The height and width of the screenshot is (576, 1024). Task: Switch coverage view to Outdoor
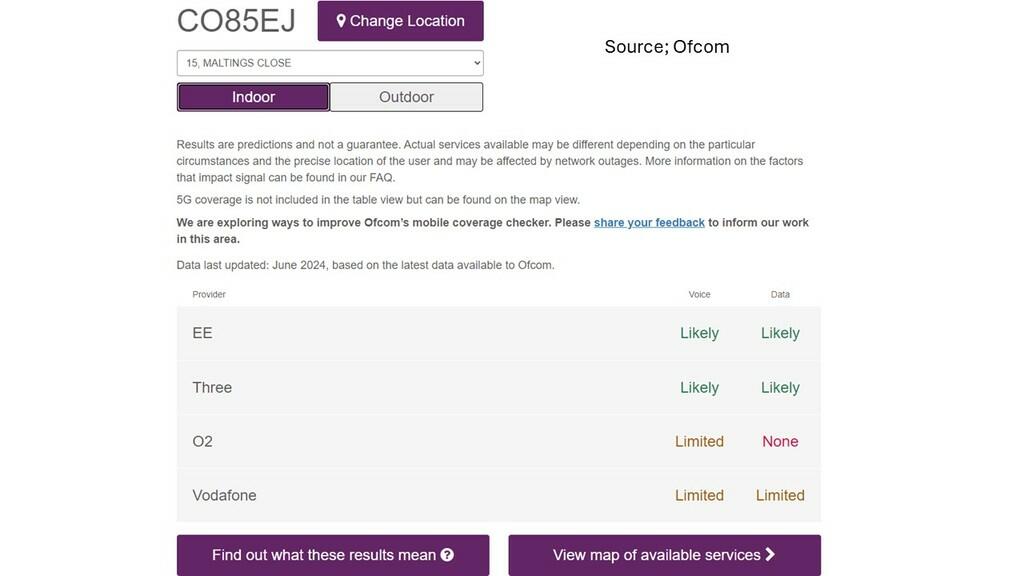[406, 97]
